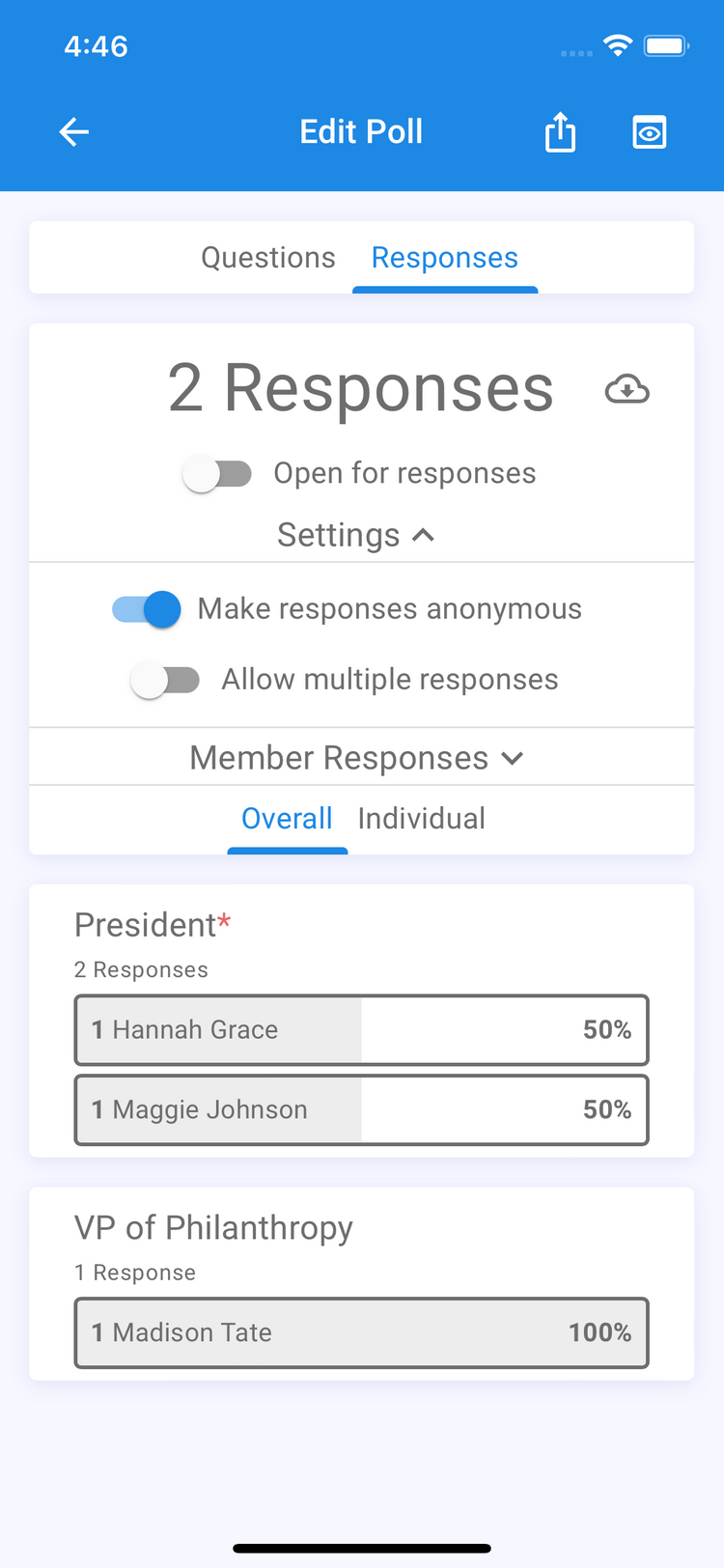Tap the back arrow icon
724x1568 pixels.
tap(74, 132)
